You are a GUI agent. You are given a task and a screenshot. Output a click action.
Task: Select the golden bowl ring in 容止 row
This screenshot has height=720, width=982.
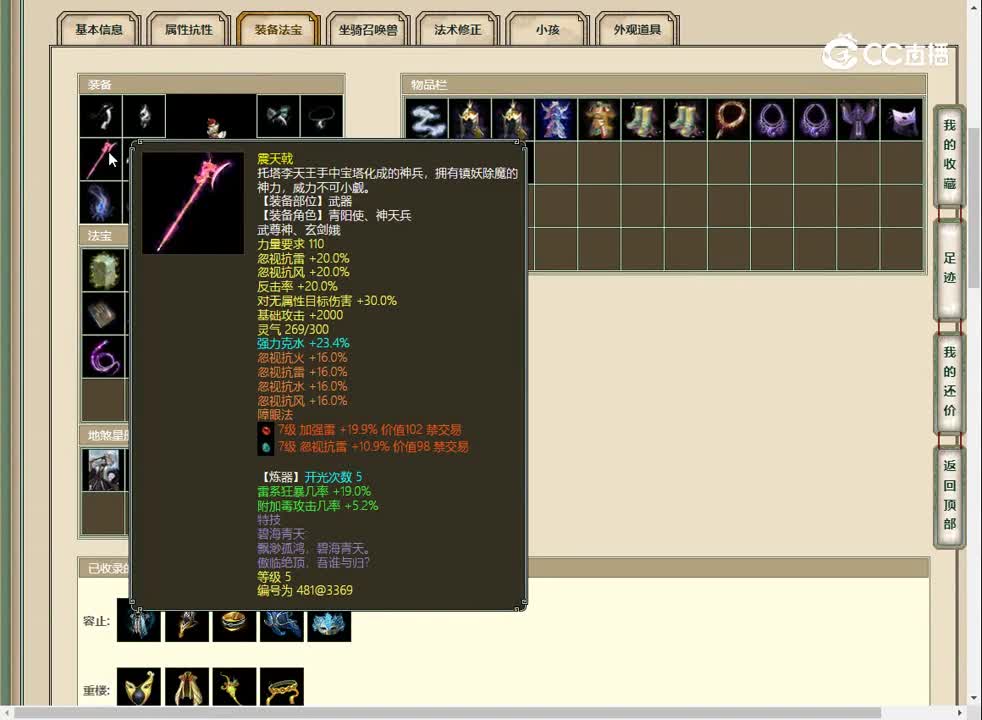234,625
